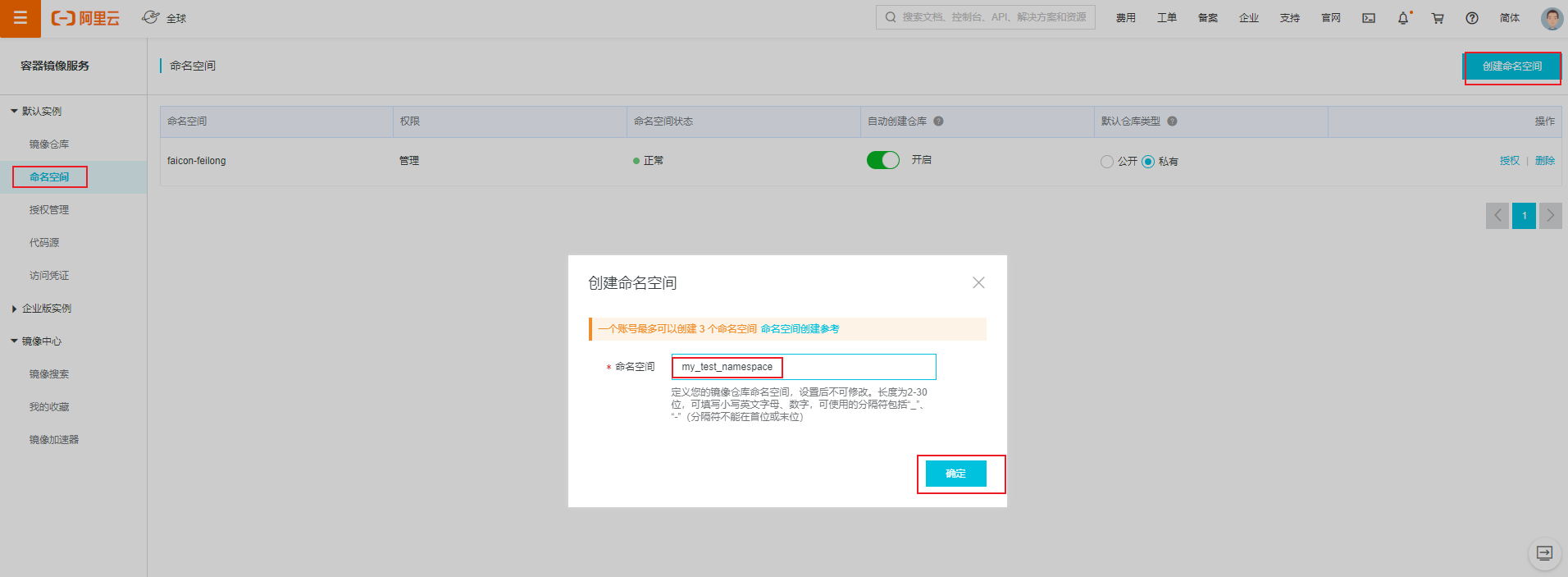The image size is (1568, 577).
Task: Launch Cloud Shell terminal icon
Action: coord(1369,18)
